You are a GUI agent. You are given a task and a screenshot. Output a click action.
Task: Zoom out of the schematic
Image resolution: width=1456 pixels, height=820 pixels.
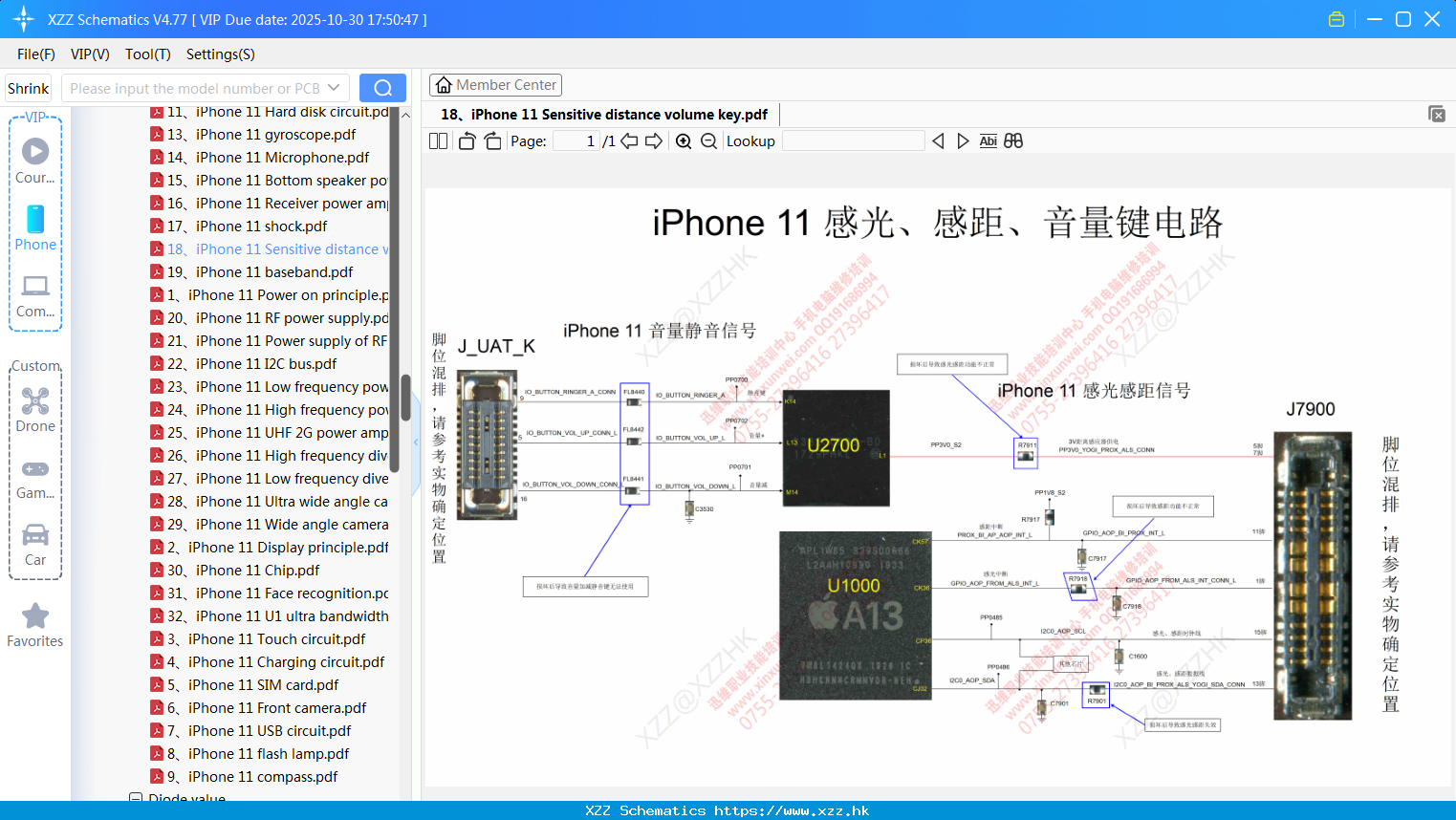point(708,141)
